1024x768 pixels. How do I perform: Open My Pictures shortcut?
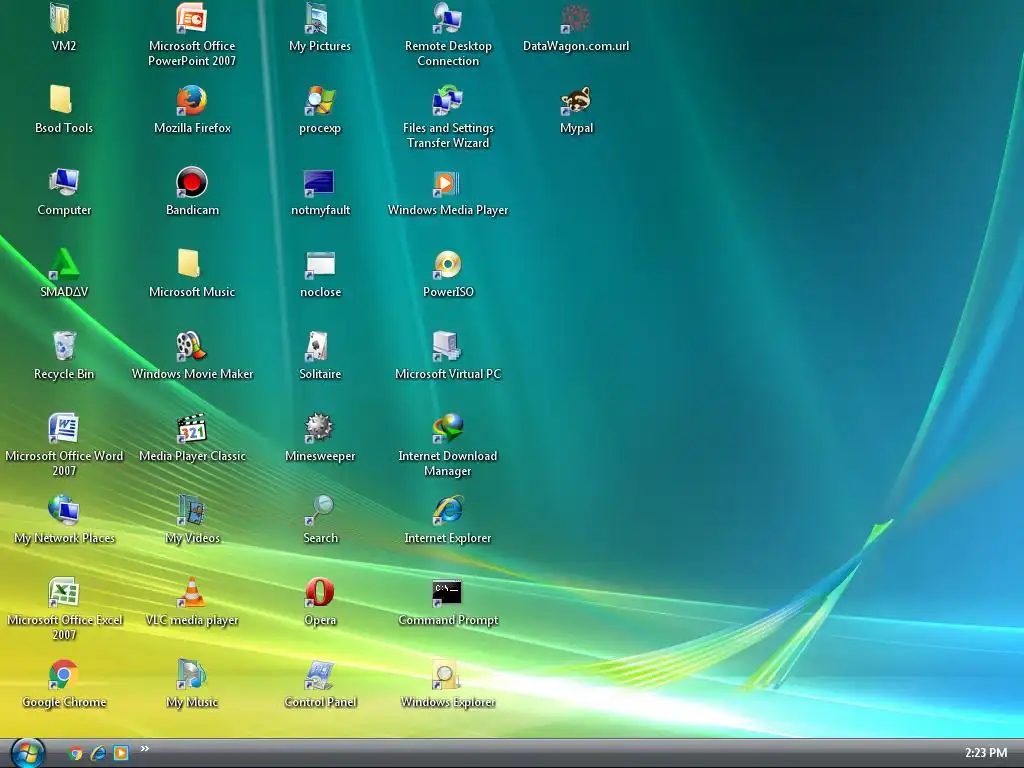pyautogui.click(x=319, y=18)
